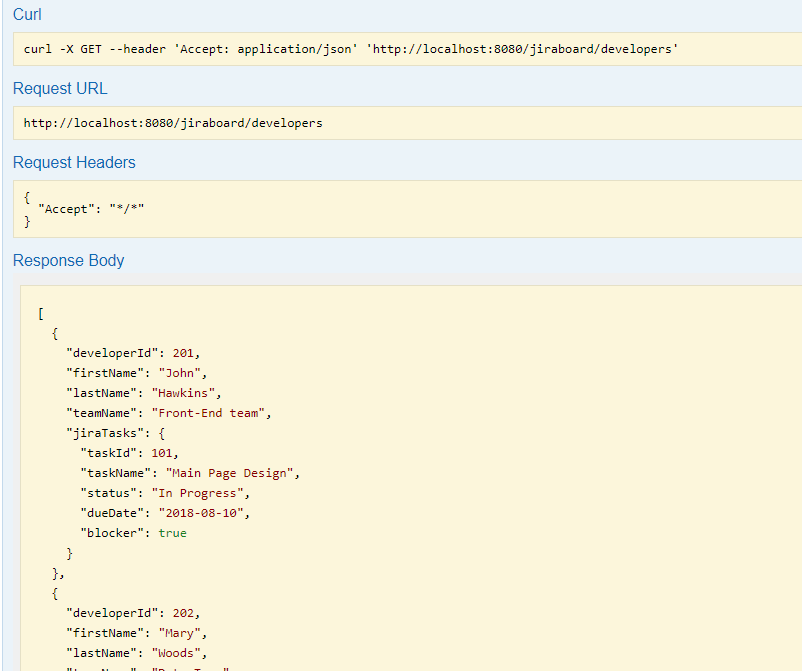Click the firstName "Mary" value
Image resolution: width=802 pixels, height=672 pixels.
pyautogui.click(x=179, y=633)
